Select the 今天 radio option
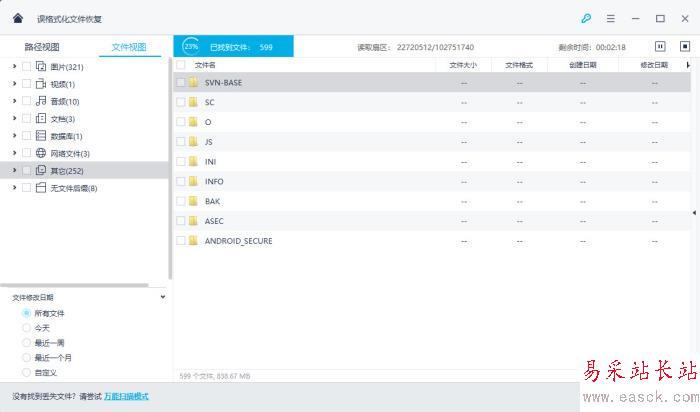 coord(26,328)
